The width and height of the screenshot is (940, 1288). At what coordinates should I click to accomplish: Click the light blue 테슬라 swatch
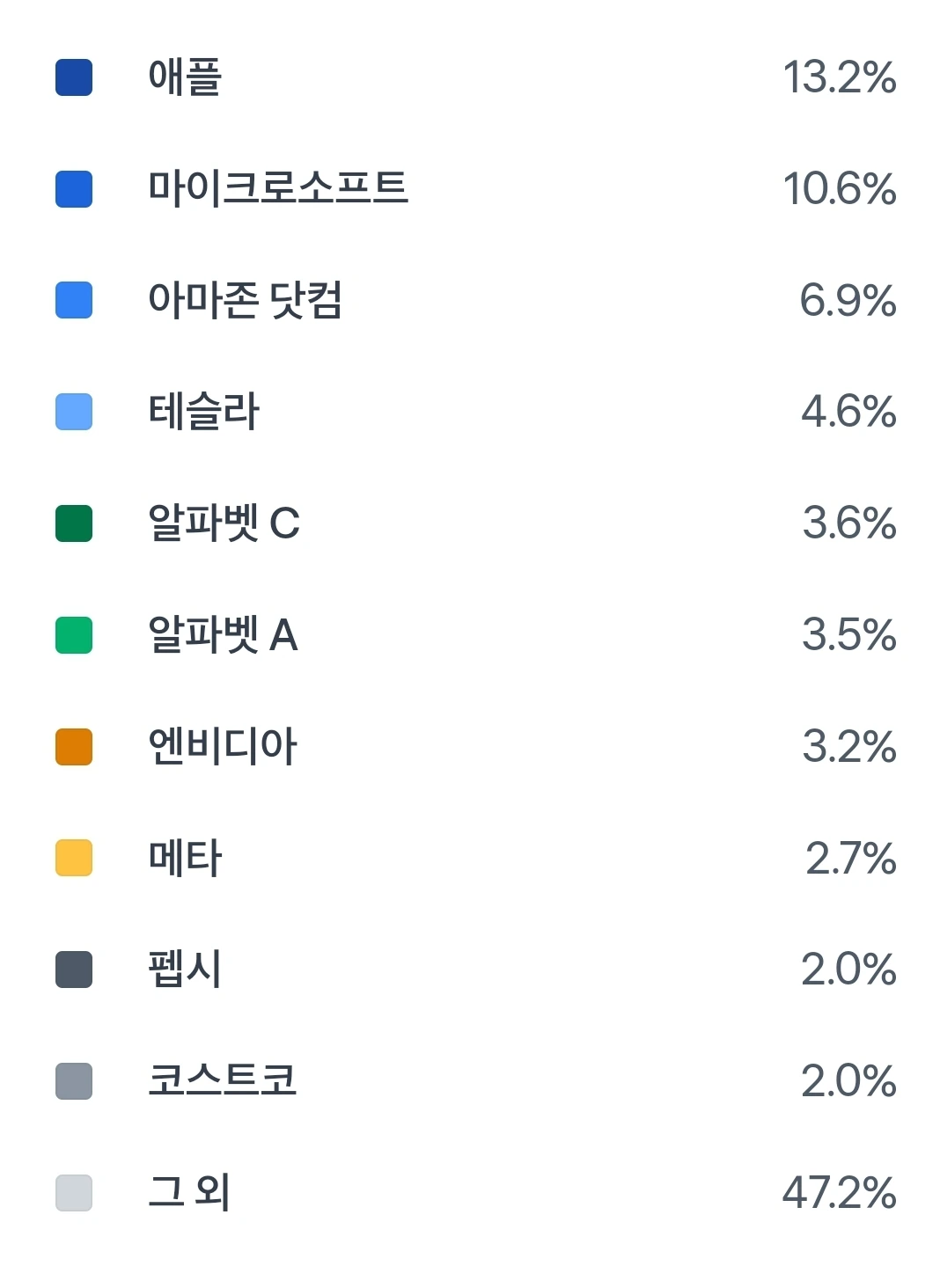click(x=74, y=412)
